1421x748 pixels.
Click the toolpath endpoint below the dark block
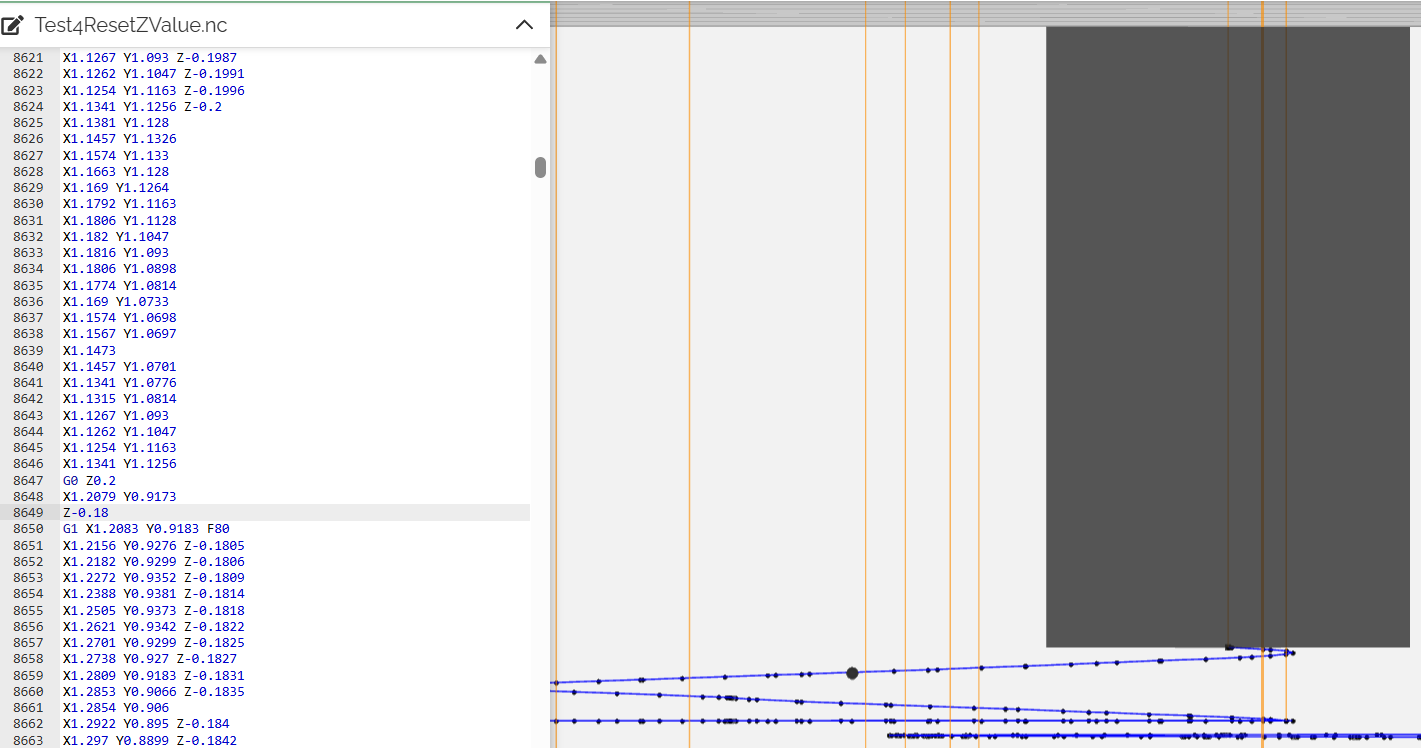click(1291, 653)
